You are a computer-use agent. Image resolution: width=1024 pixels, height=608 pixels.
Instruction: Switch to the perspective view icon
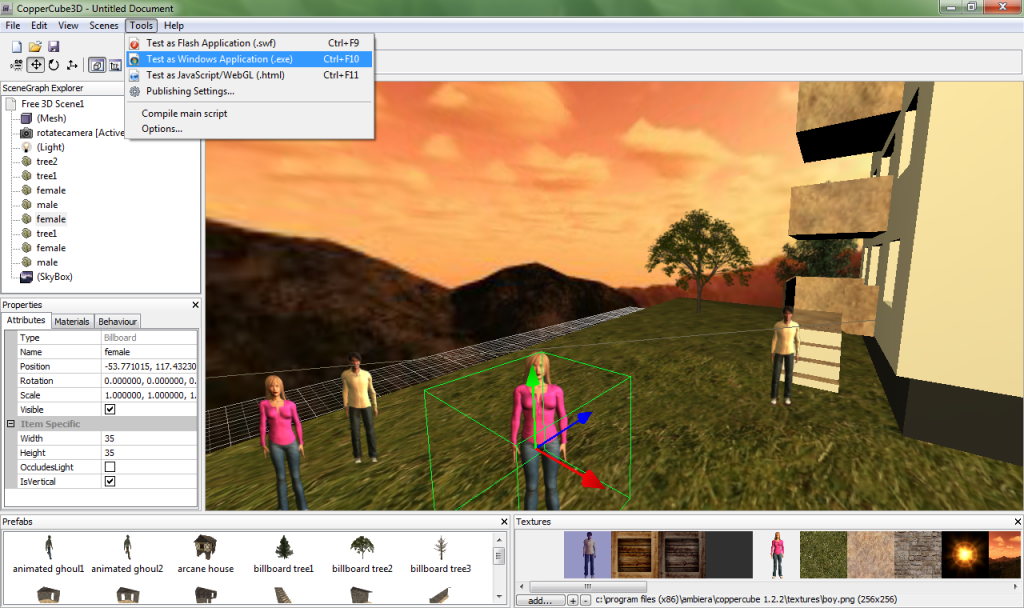pos(97,65)
